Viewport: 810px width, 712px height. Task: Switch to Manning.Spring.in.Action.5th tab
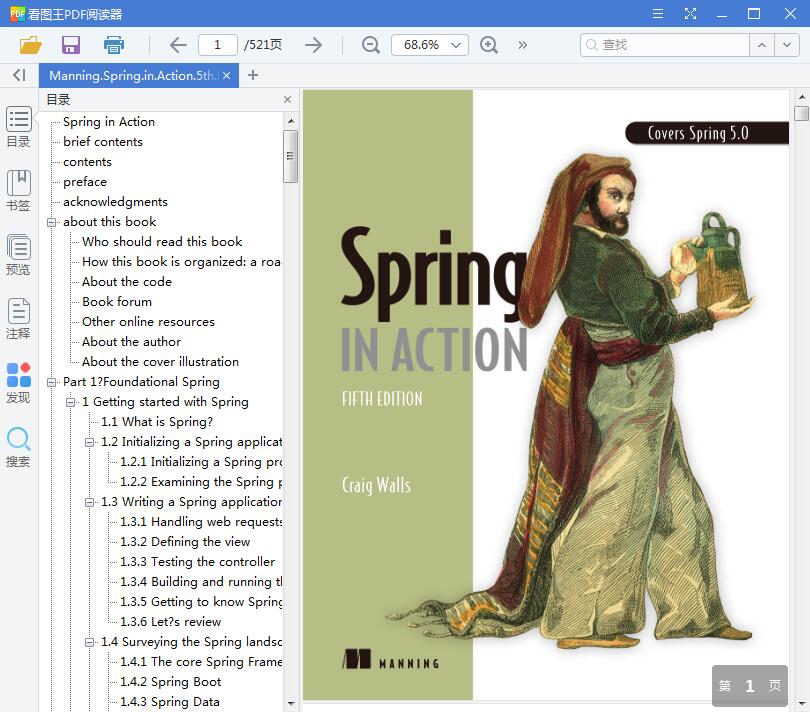click(132, 75)
